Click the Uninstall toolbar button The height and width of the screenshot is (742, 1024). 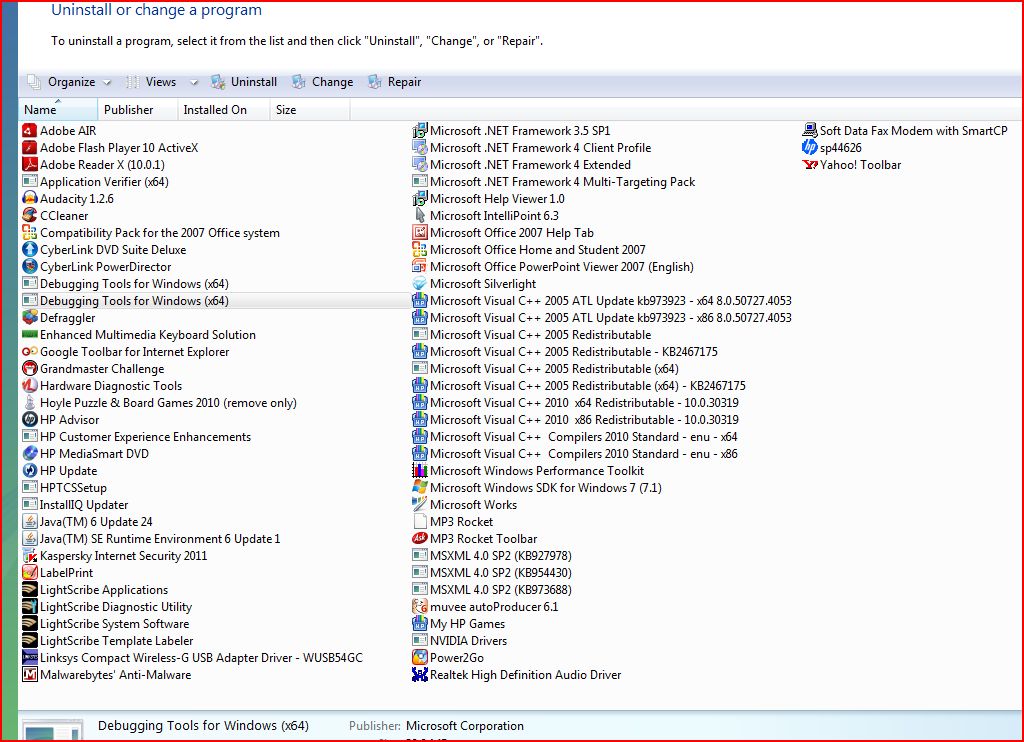point(244,82)
